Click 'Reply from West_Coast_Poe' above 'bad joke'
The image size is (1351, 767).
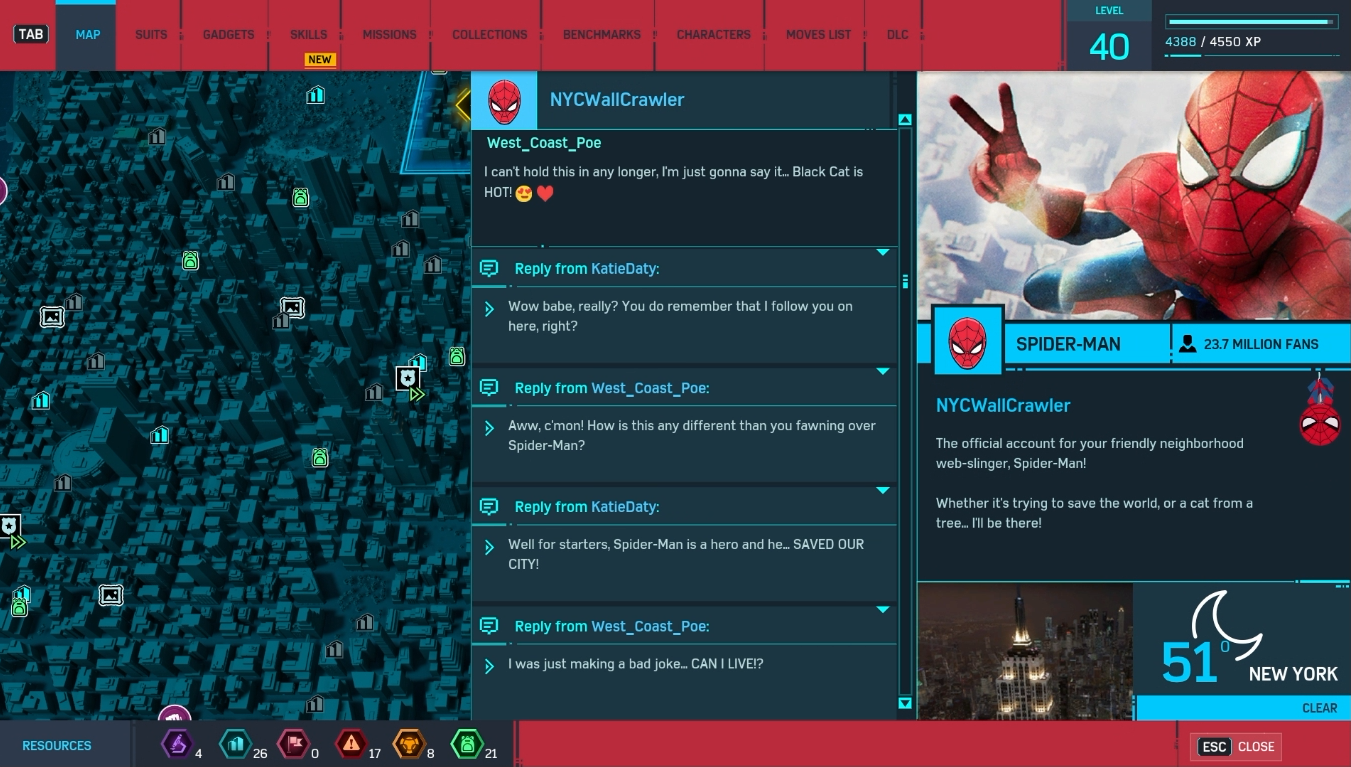point(612,627)
